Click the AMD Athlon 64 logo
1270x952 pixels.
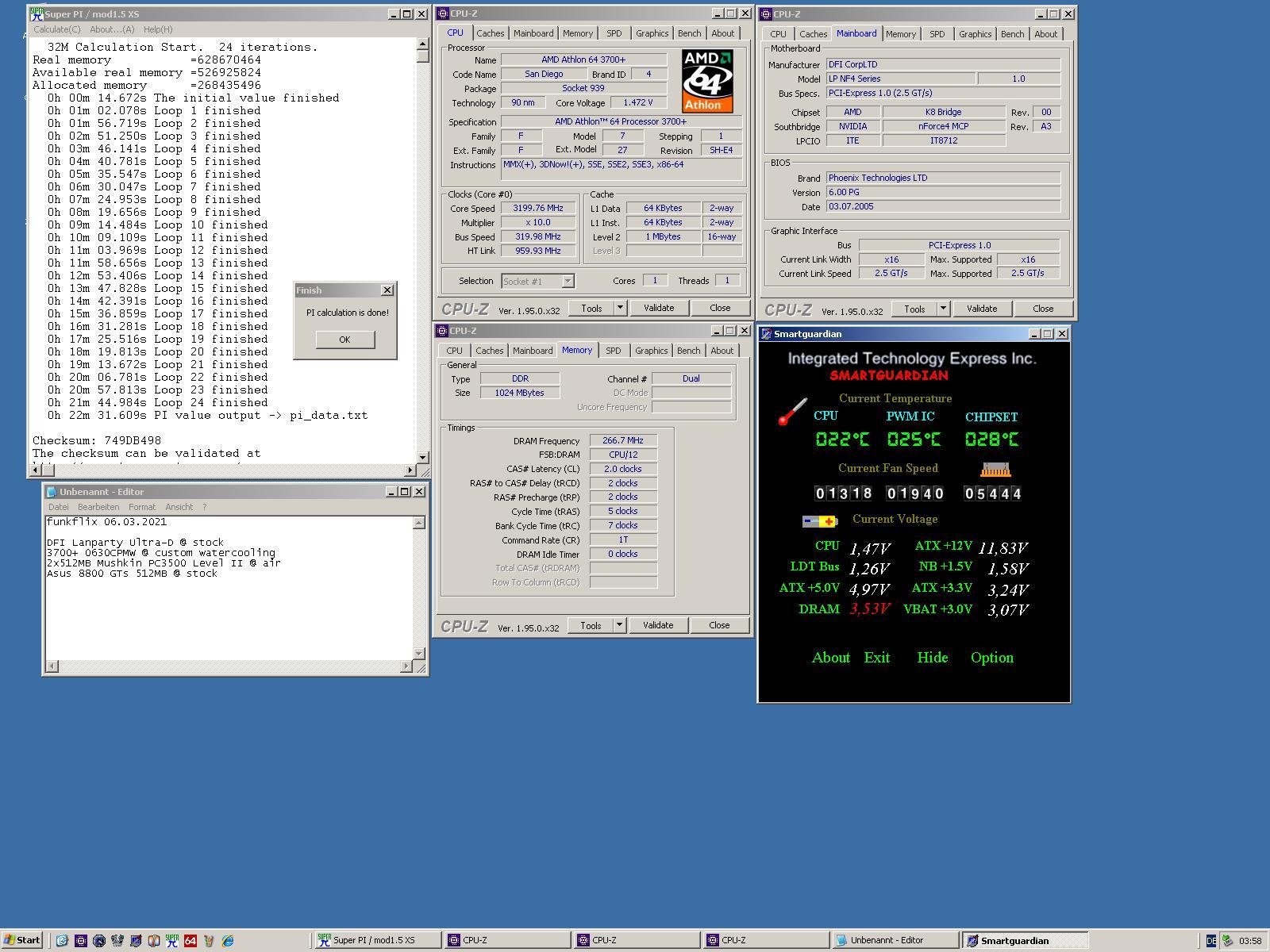pyautogui.click(x=706, y=81)
